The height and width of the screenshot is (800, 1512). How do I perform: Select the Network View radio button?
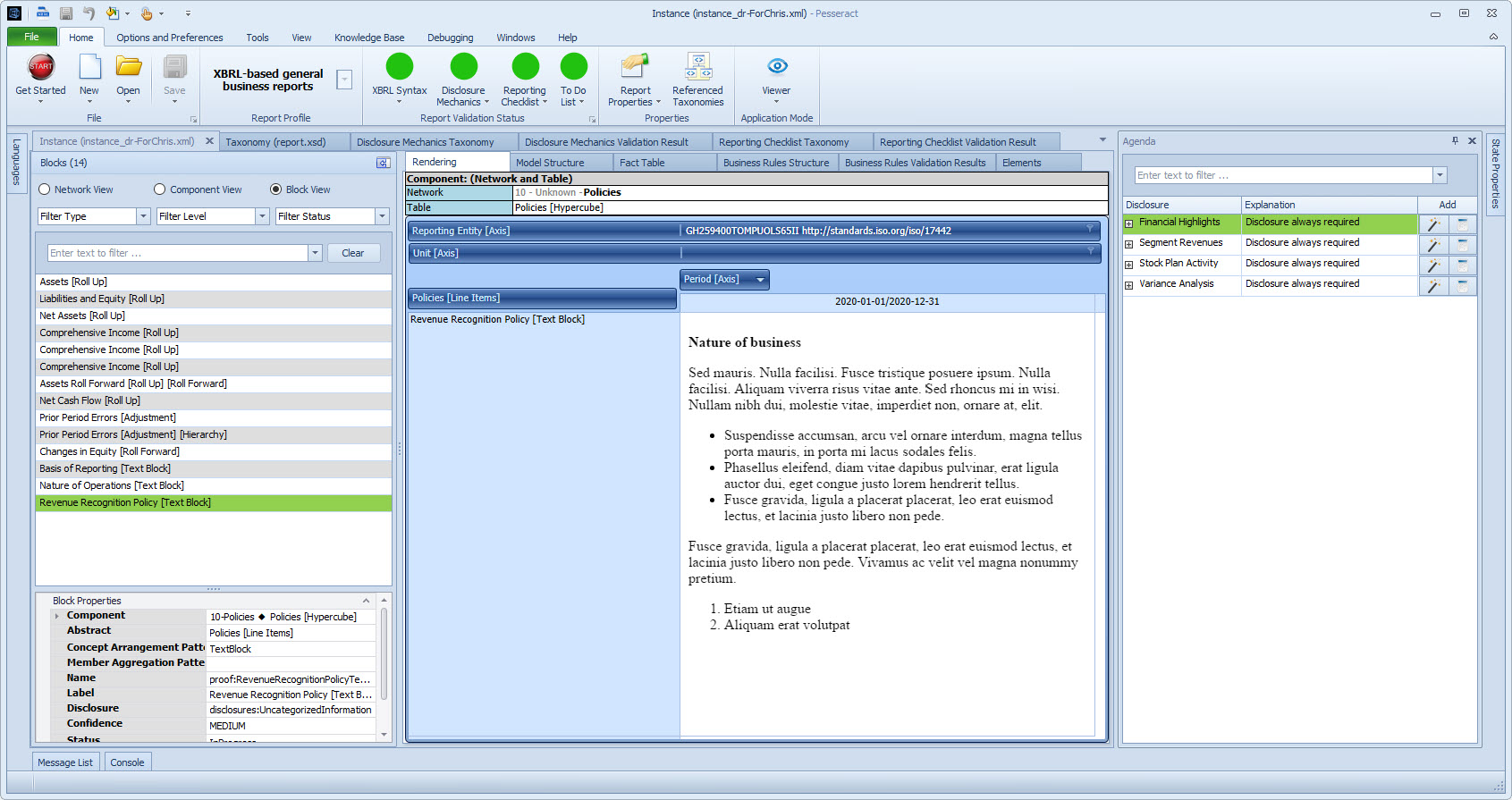click(44, 189)
